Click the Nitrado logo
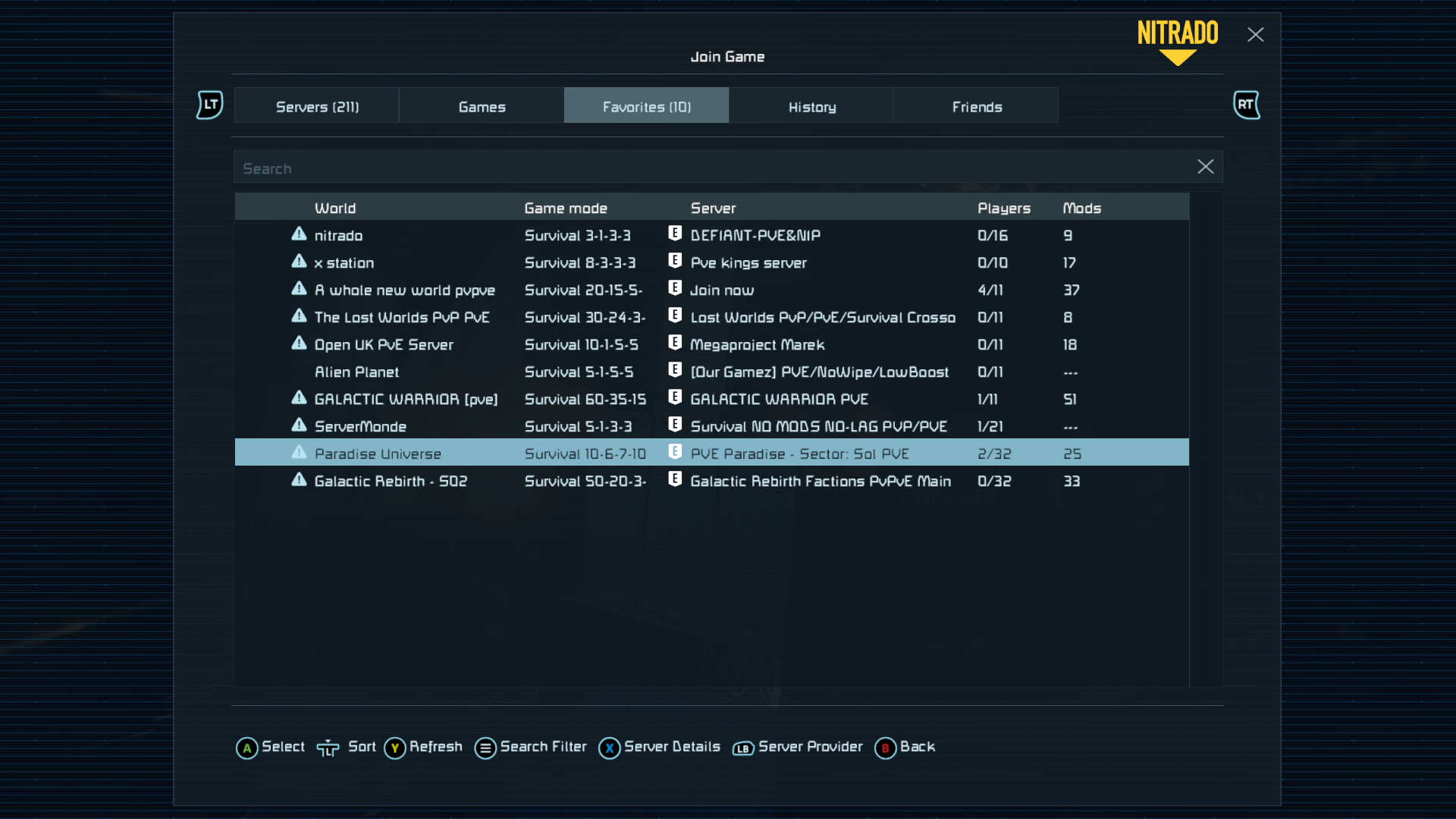This screenshot has width=1456, height=819. [1178, 42]
